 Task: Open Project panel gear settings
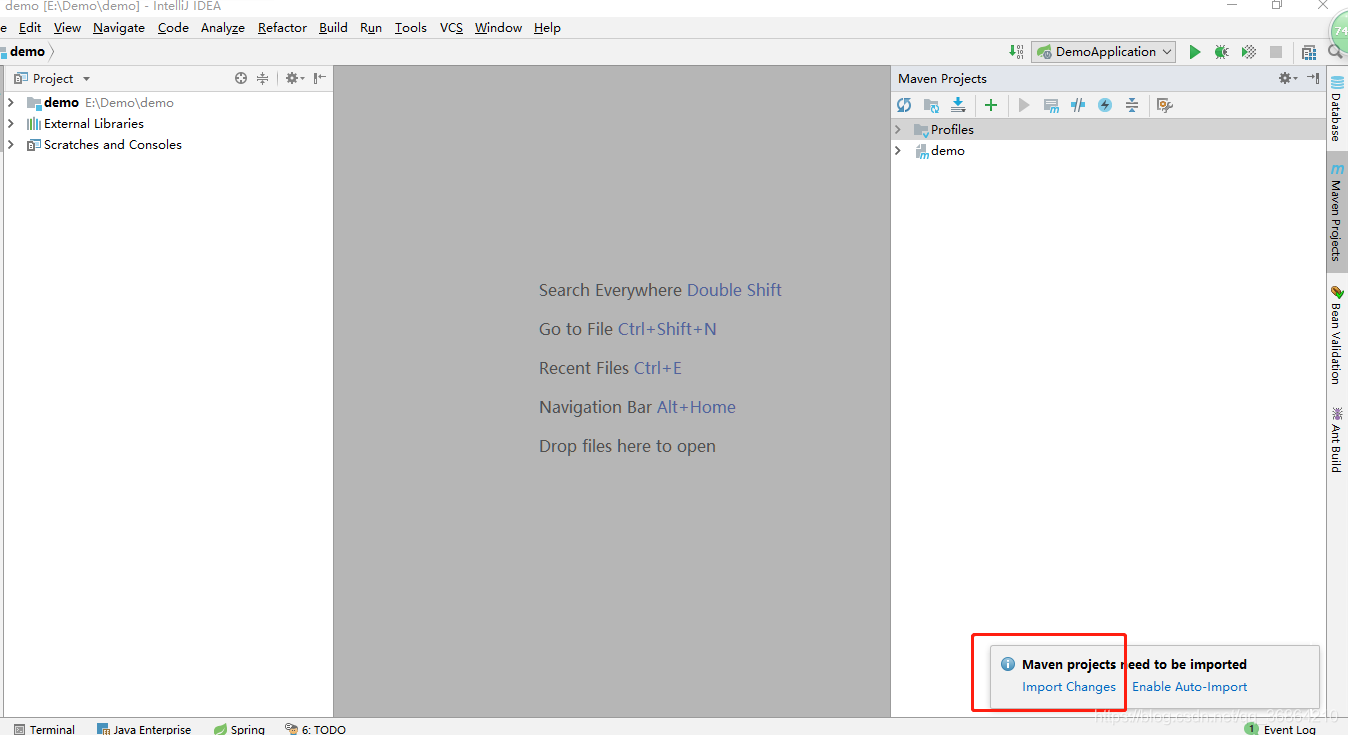tap(294, 78)
